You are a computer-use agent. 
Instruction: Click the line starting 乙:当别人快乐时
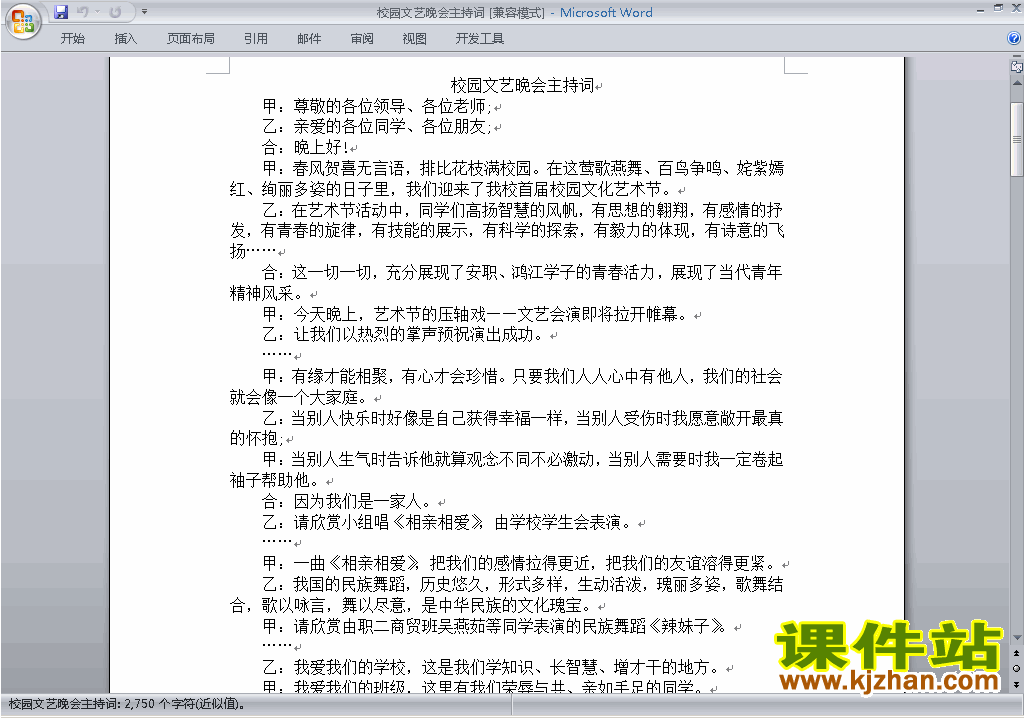[522, 418]
